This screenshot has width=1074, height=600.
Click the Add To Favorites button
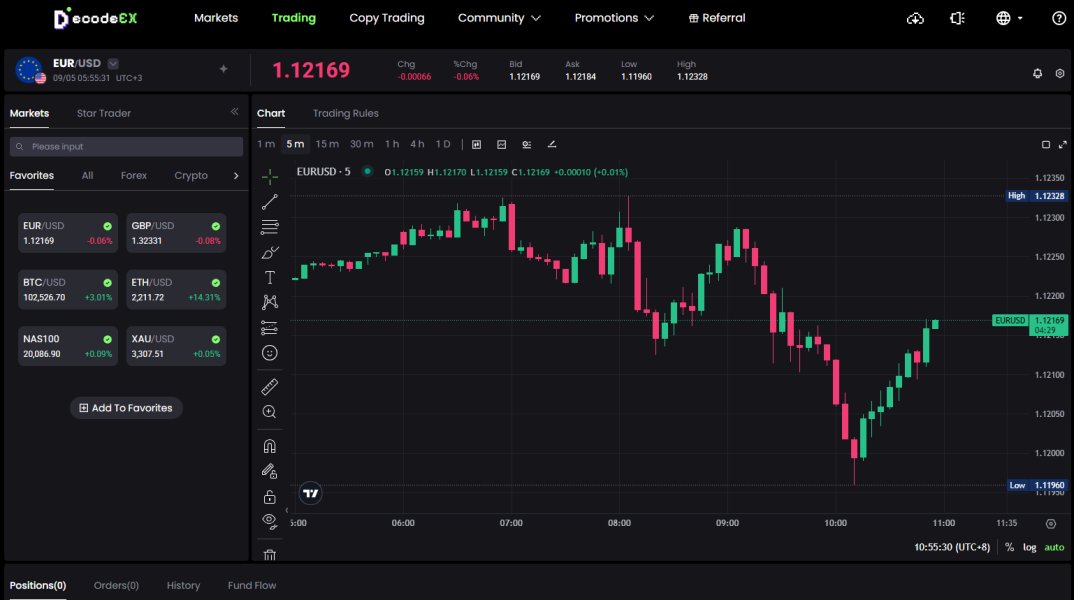pos(126,408)
